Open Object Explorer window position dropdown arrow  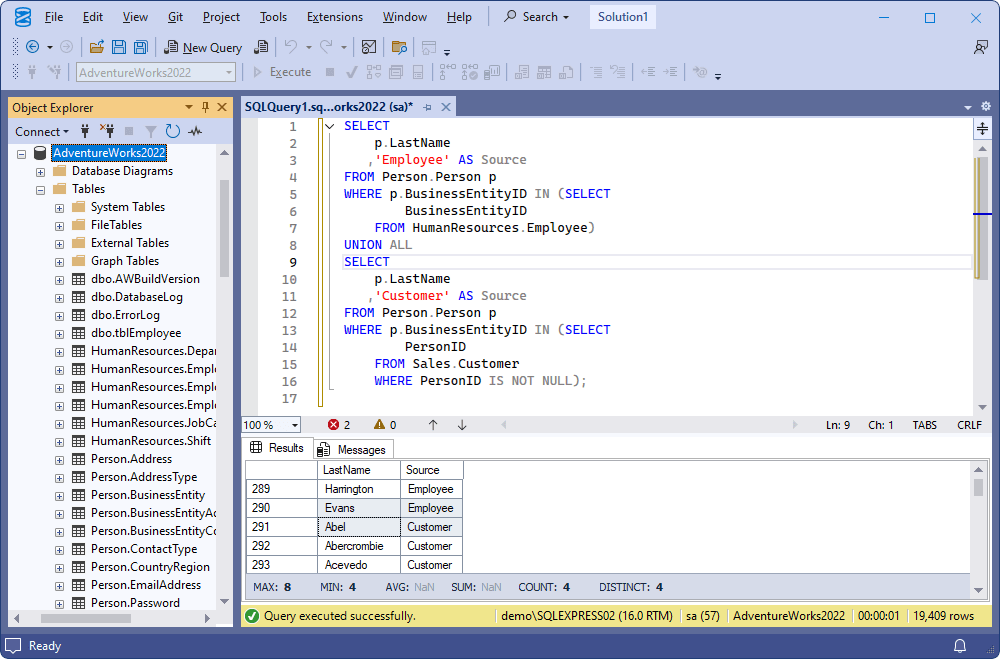[x=189, y=107]
